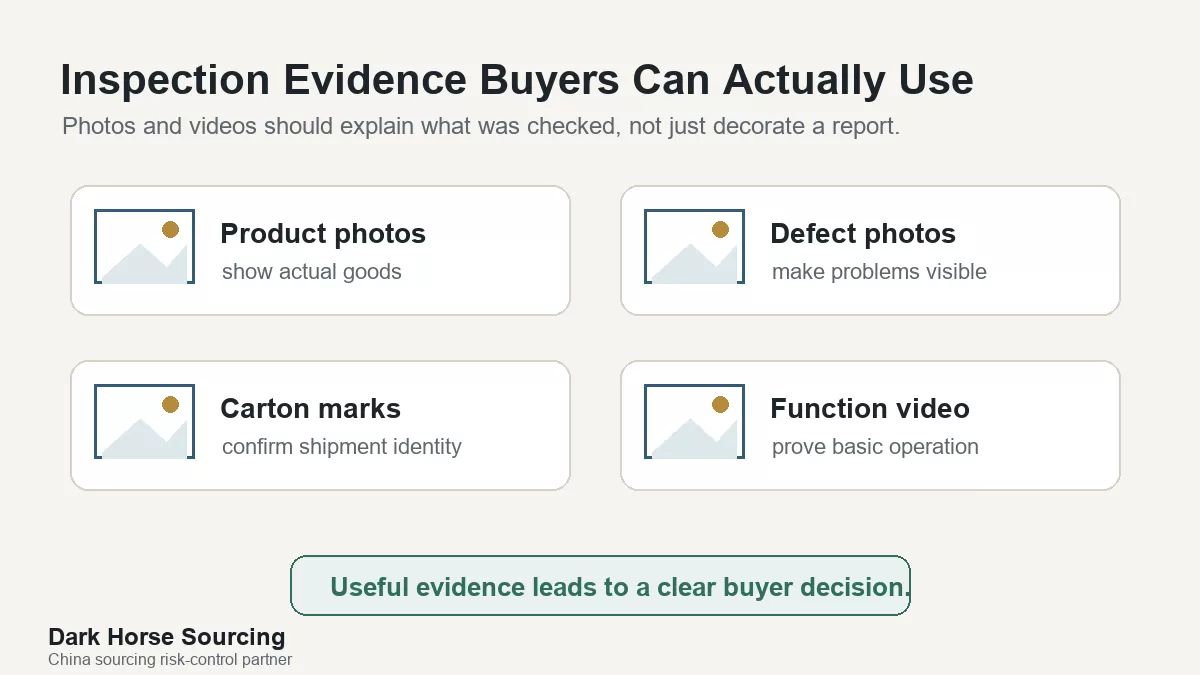1200x675 pixels.
Task: Click the sun dot in Product photos icon
Action: (170, 229)
